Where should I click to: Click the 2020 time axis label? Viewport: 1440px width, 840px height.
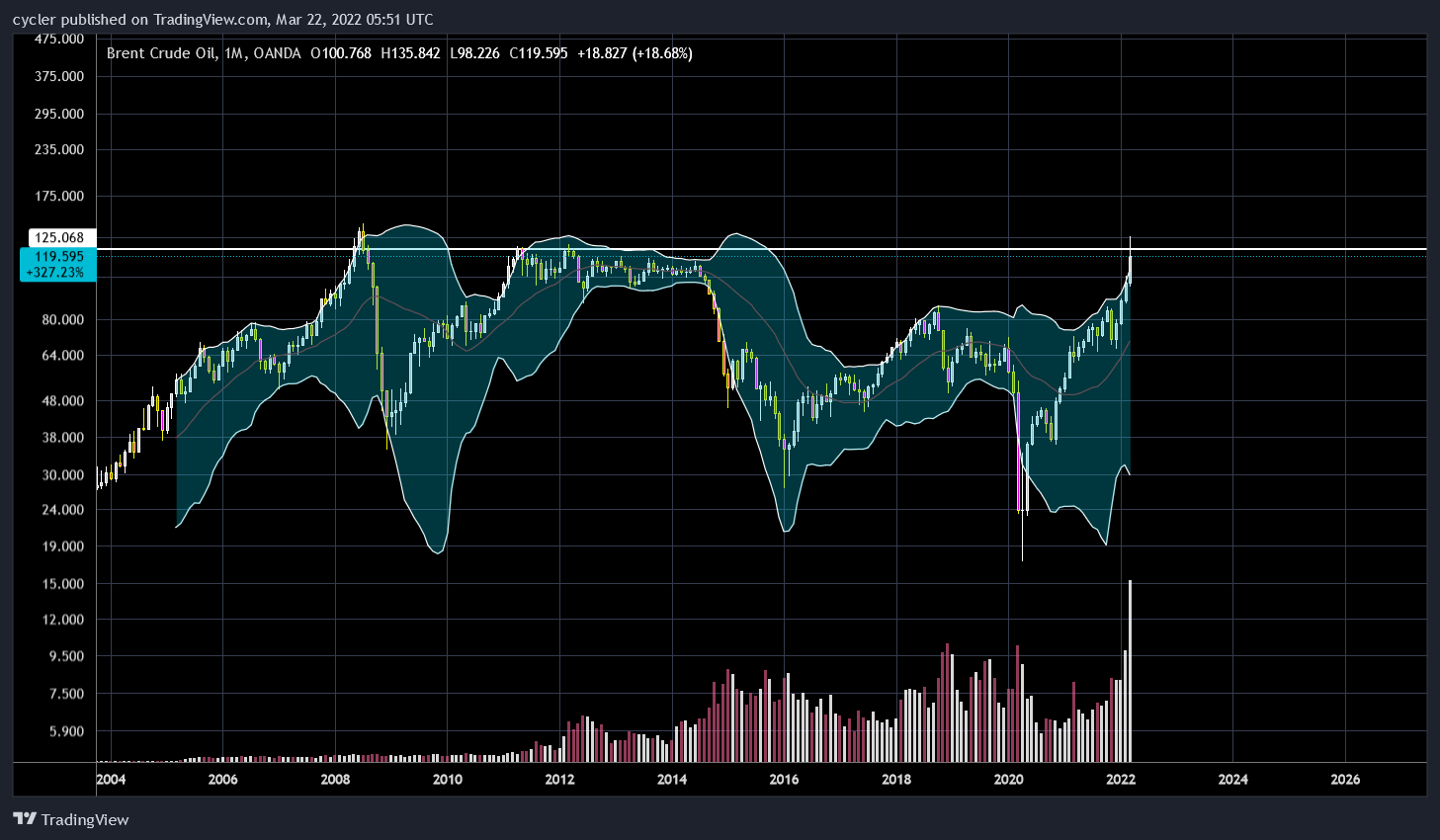pos(1008,779)
